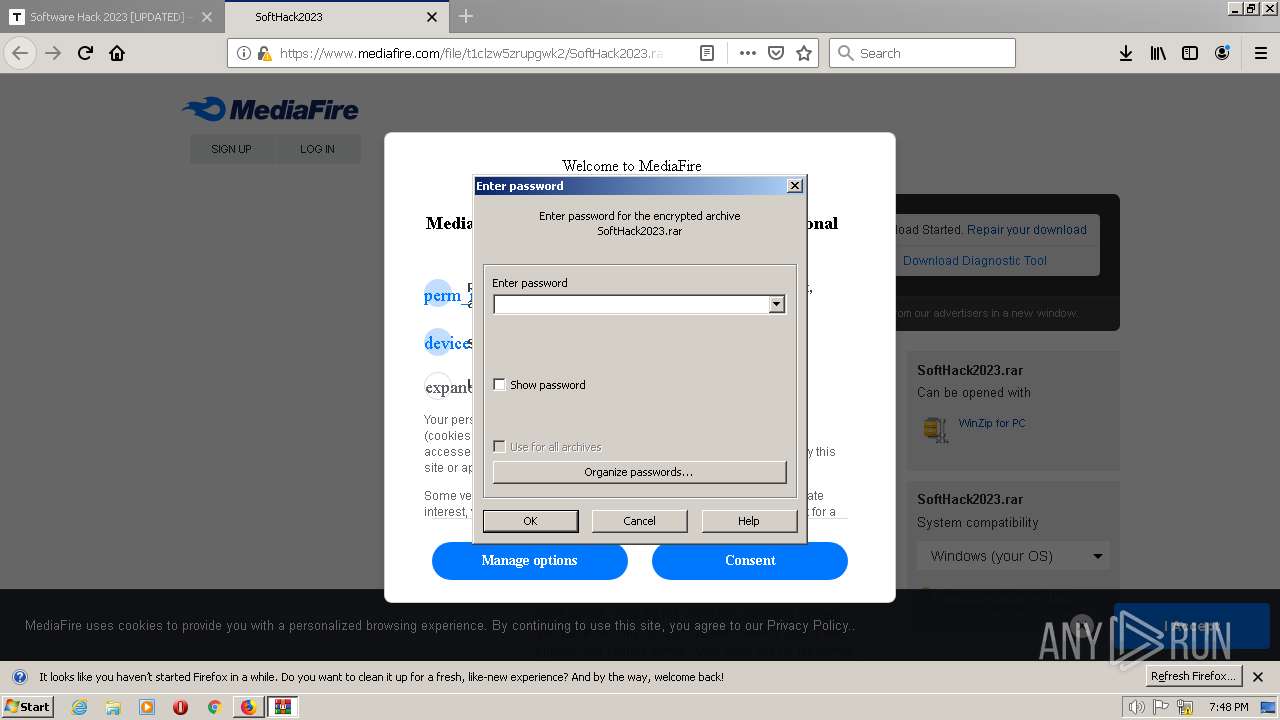Open Windows Start menu

(x=27, y=706)
